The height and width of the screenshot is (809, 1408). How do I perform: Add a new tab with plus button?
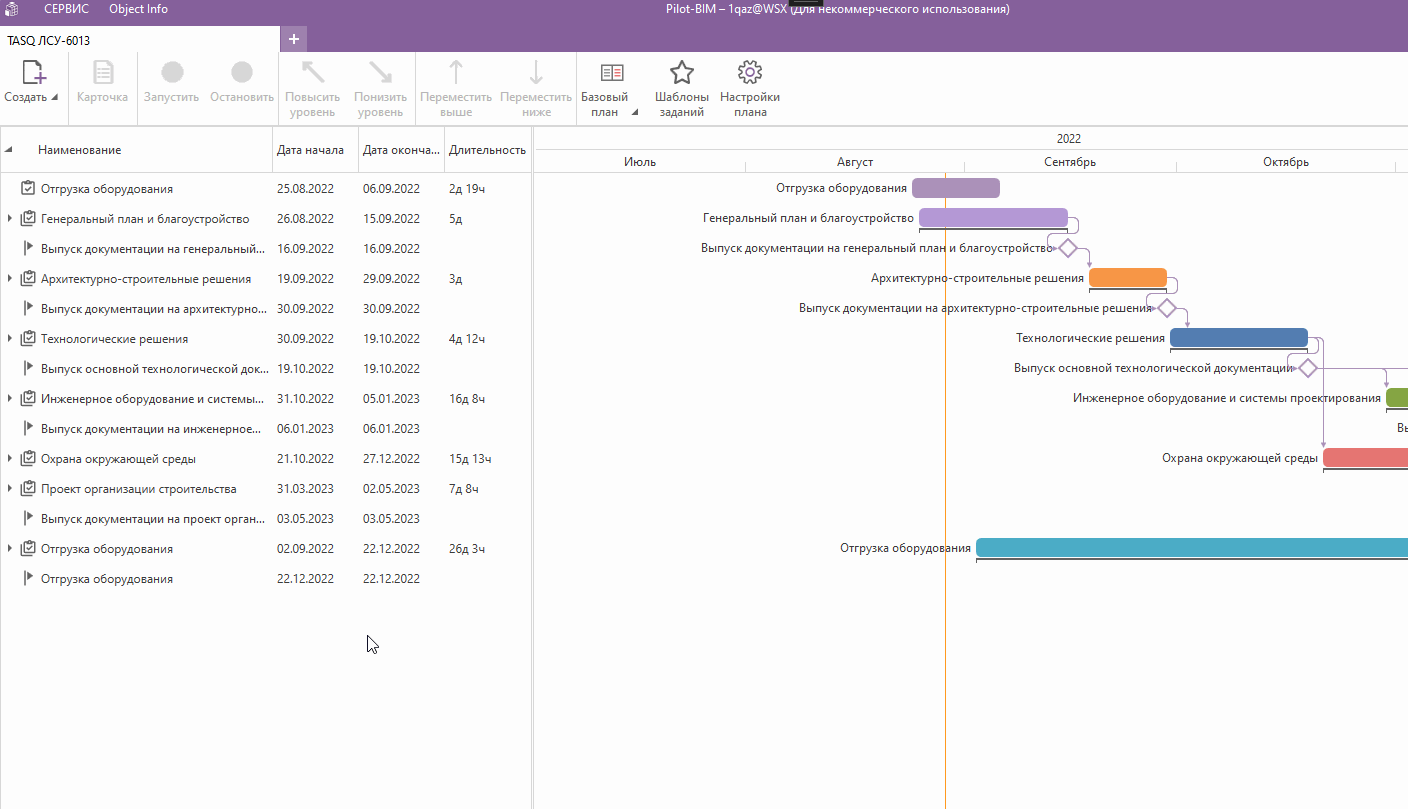tap(293, 39)
